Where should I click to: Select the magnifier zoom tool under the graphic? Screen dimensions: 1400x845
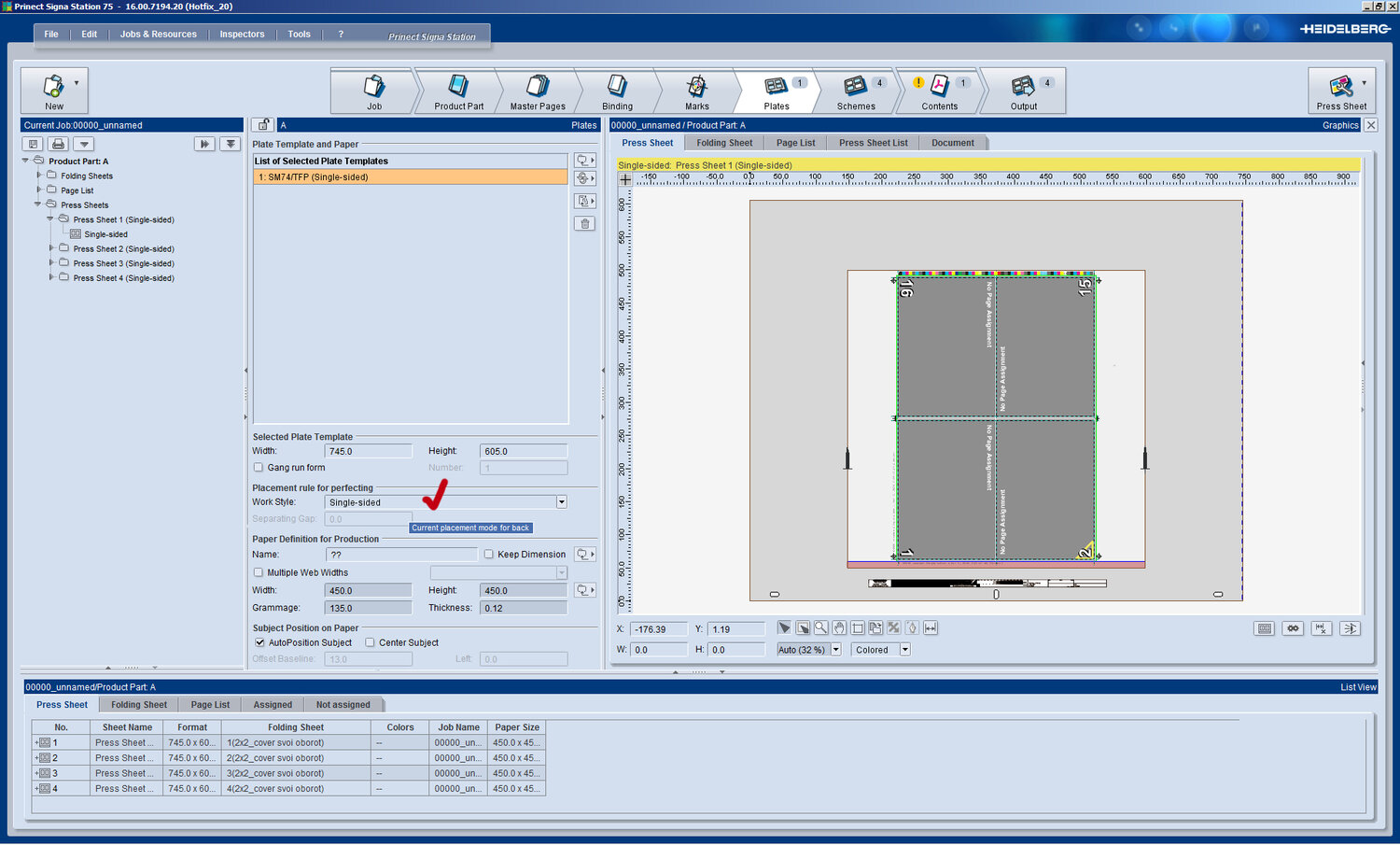click(820, 628)
